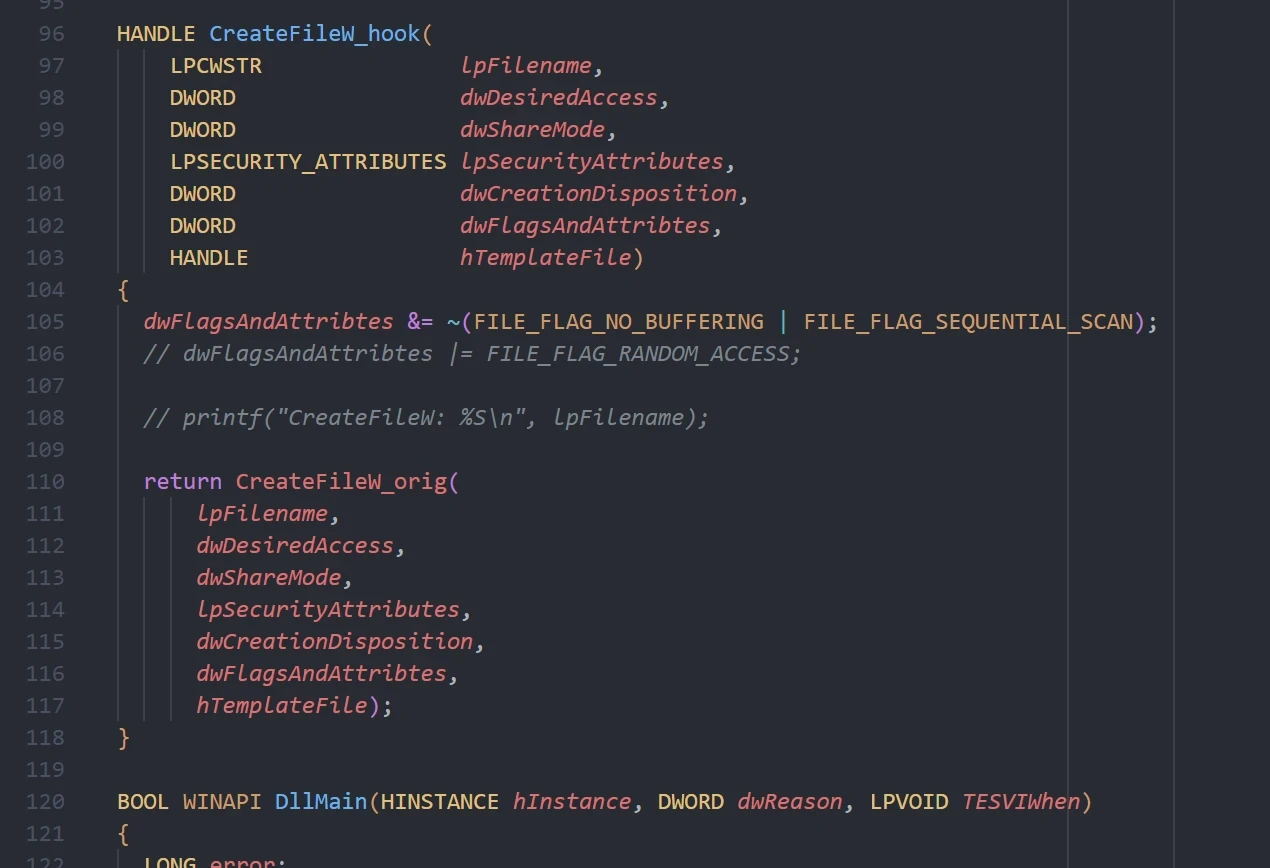Click lpSecurityAttributes parameter on line 100
1270x868 pixels.
click(x=592, y=162)
